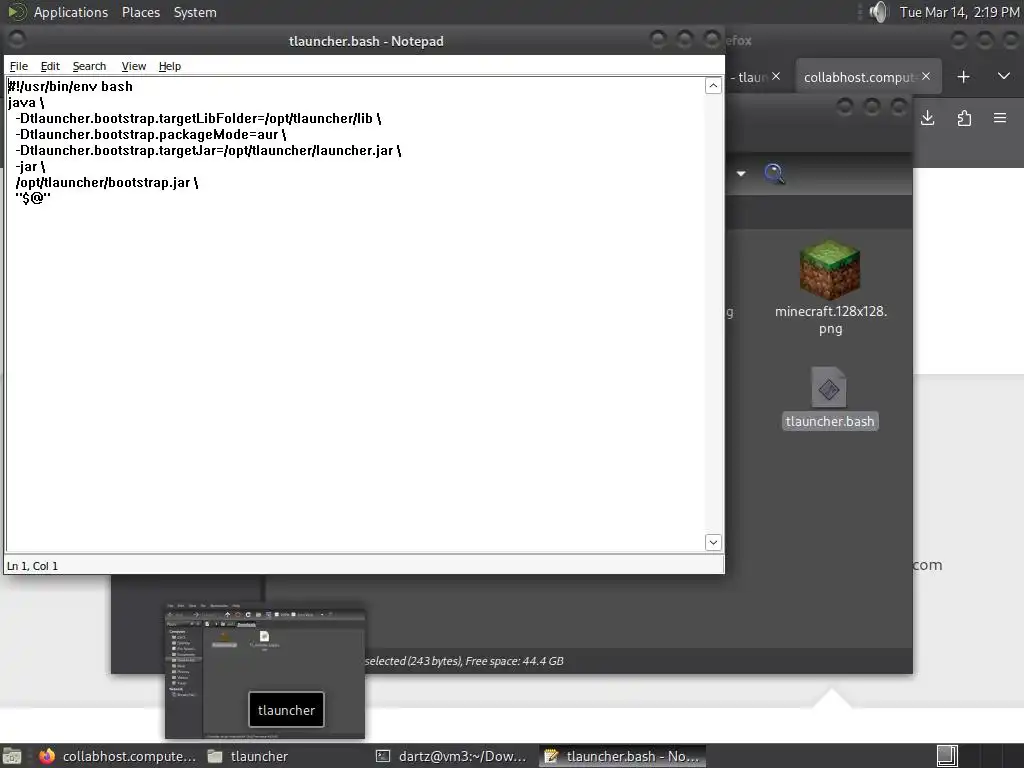
Task: Open the Edit menu in Notepad
Action: [x=50, y=66]
